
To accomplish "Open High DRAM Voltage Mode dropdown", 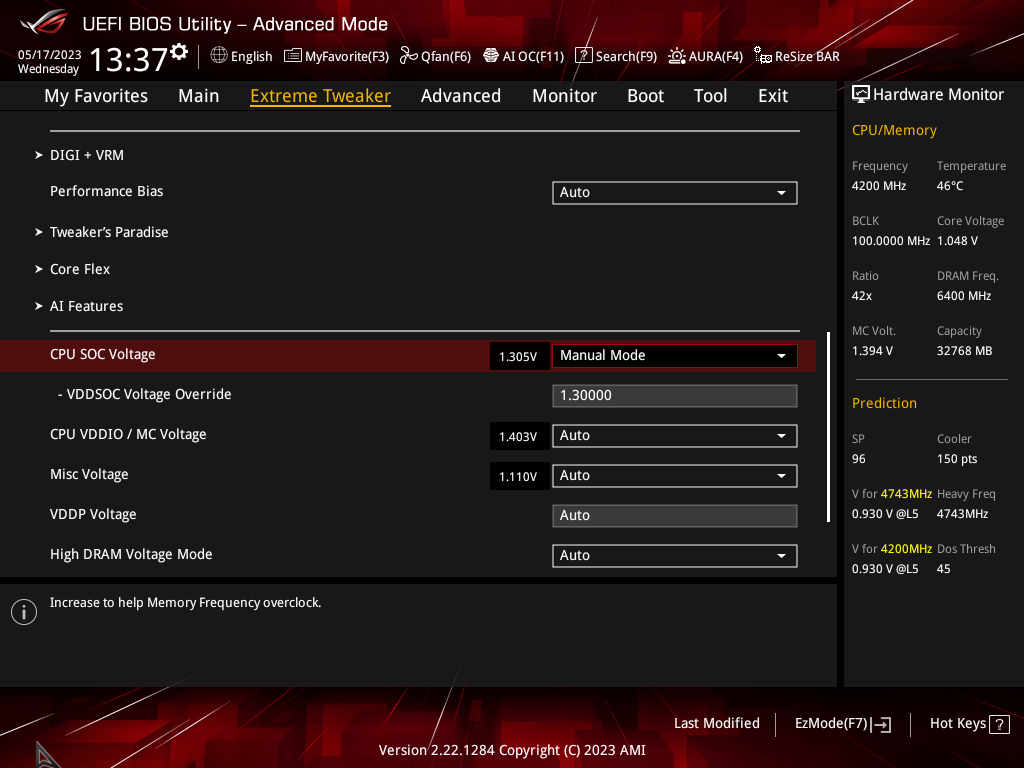I will (x=675, y=556).
